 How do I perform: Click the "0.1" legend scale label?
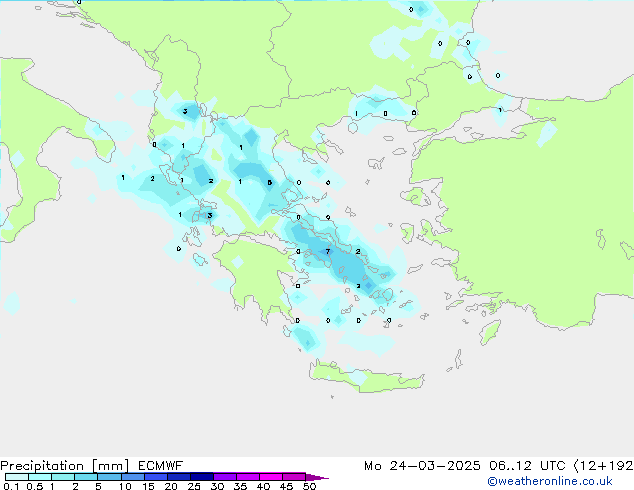pyautogui.click(x=11, y=486)
